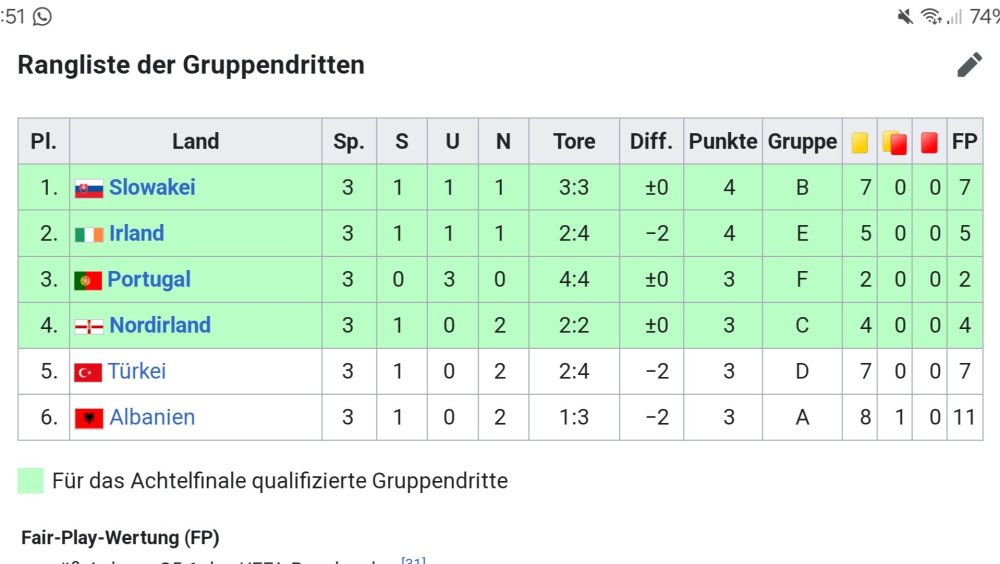
Task: Click the Punkte column header
Action: click(x=723, y=141)
